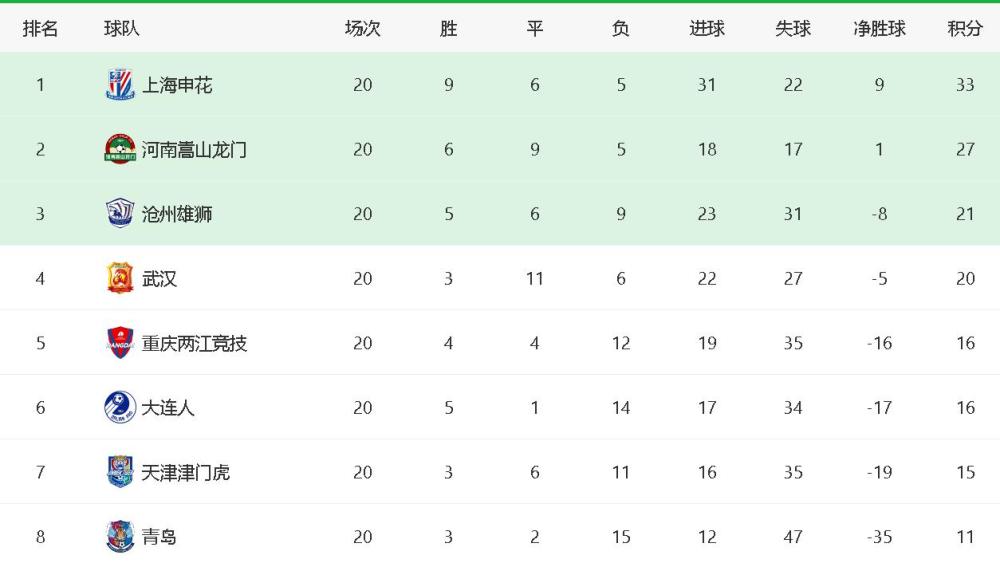Click the Tianjin Jinmen Tiger logo
The height and width of the screenshot is (563, 1000).
point(120,472)
